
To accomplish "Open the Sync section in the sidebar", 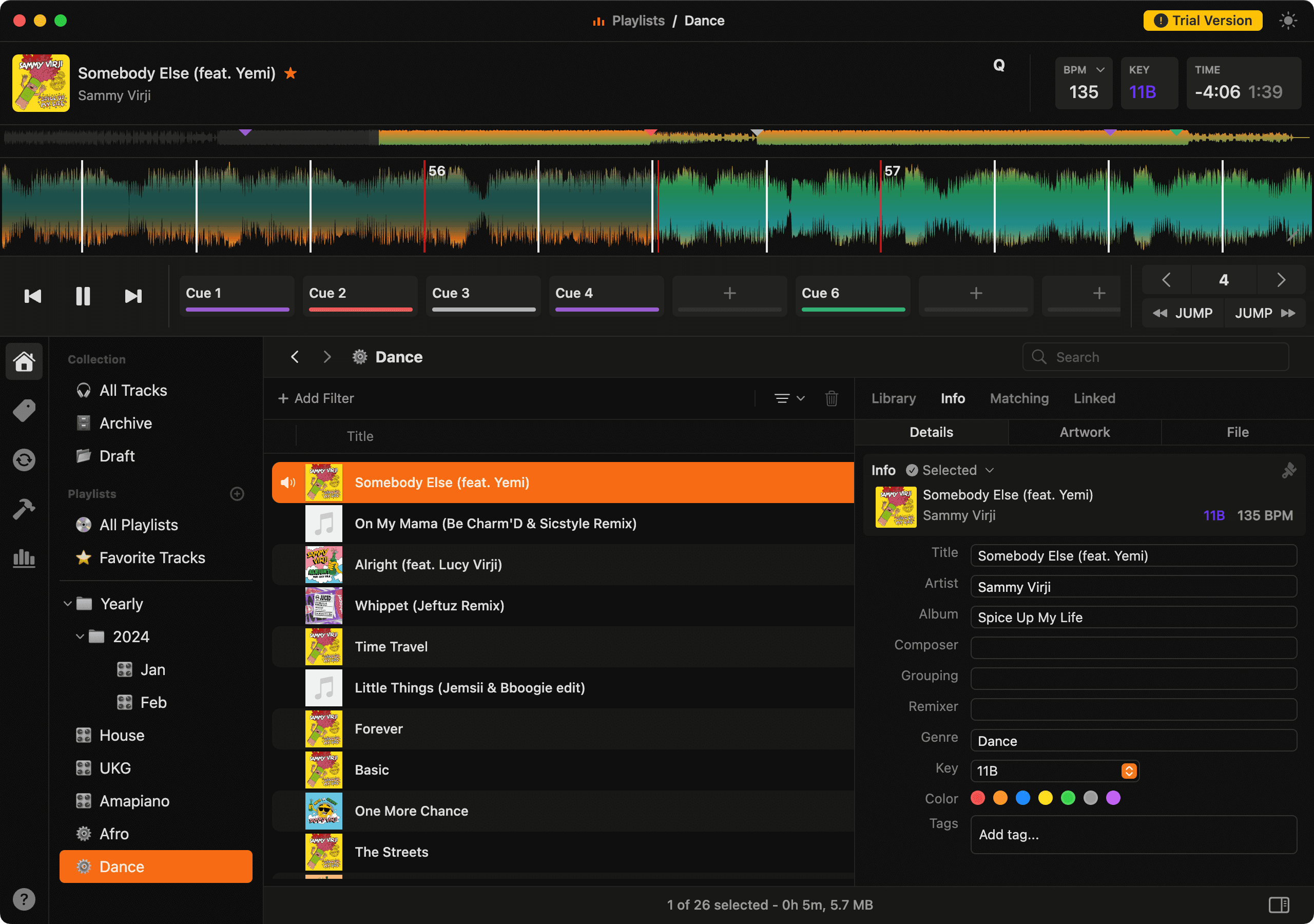I will pyautogui.click(x=24, y=460).
